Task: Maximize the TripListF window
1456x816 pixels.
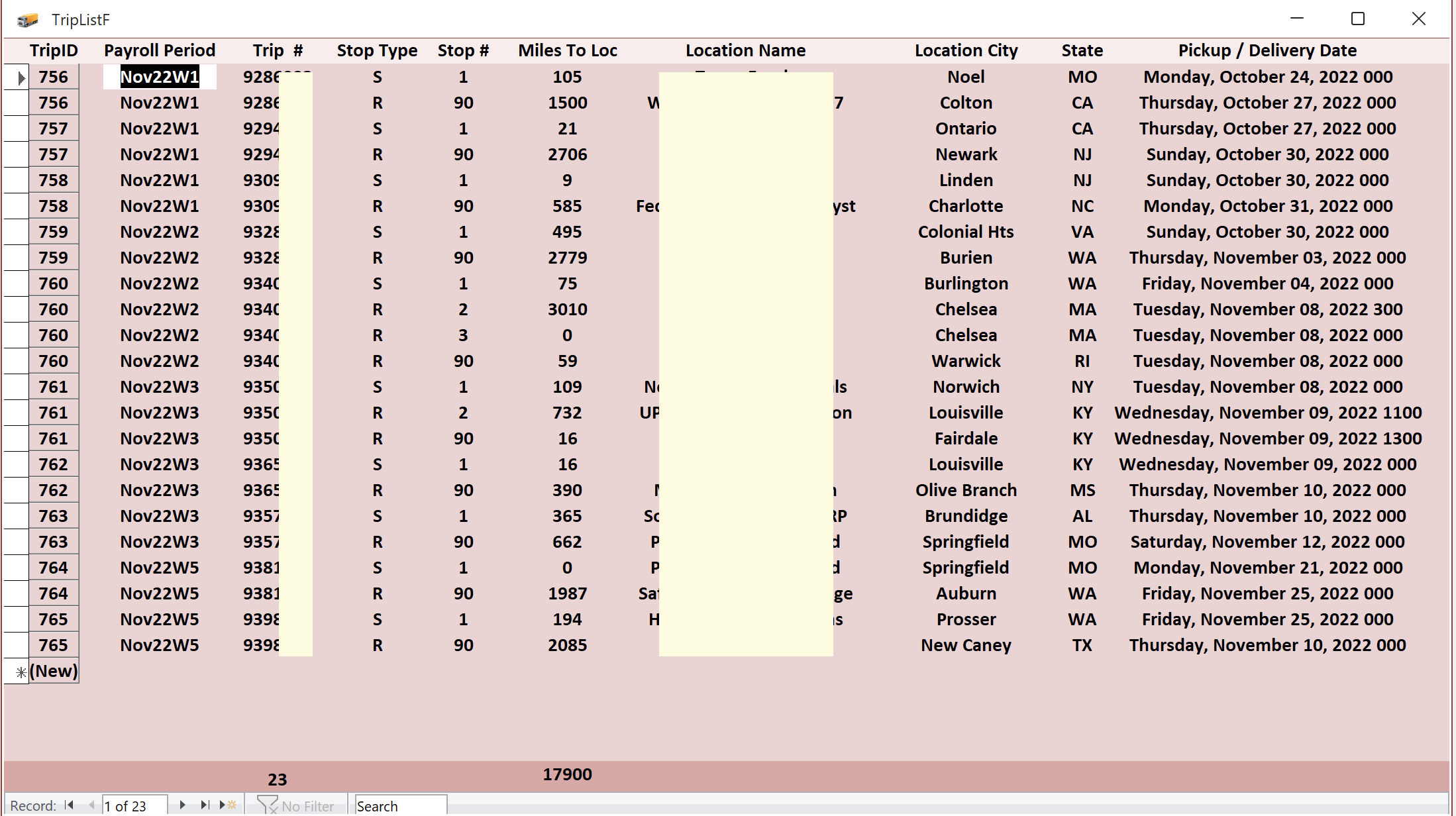Action: [1357, 19]
